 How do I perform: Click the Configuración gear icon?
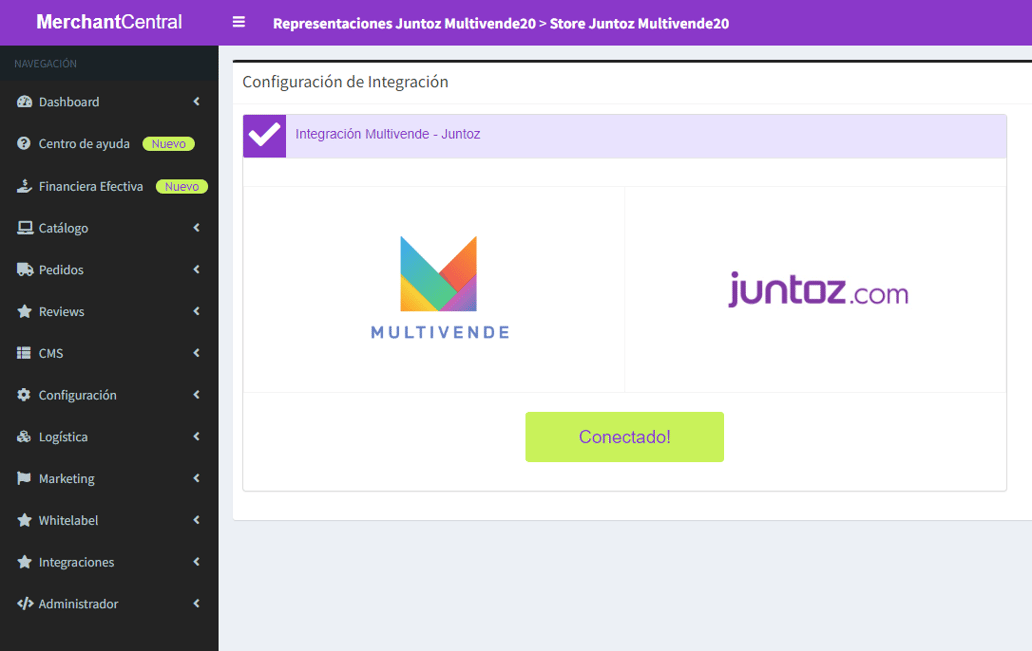[24, 394]
